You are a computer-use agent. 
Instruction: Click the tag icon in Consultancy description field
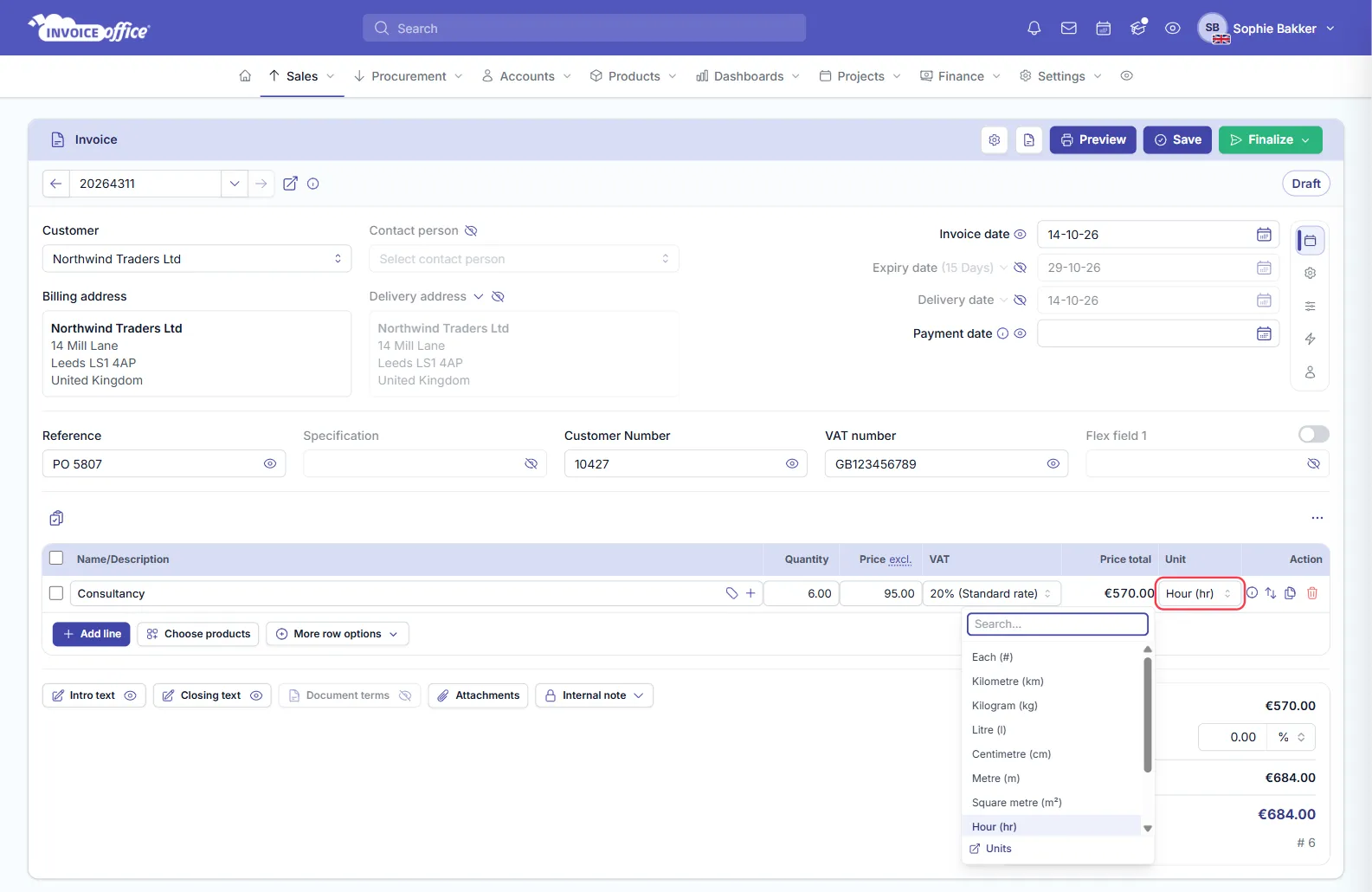coord(731,593)
